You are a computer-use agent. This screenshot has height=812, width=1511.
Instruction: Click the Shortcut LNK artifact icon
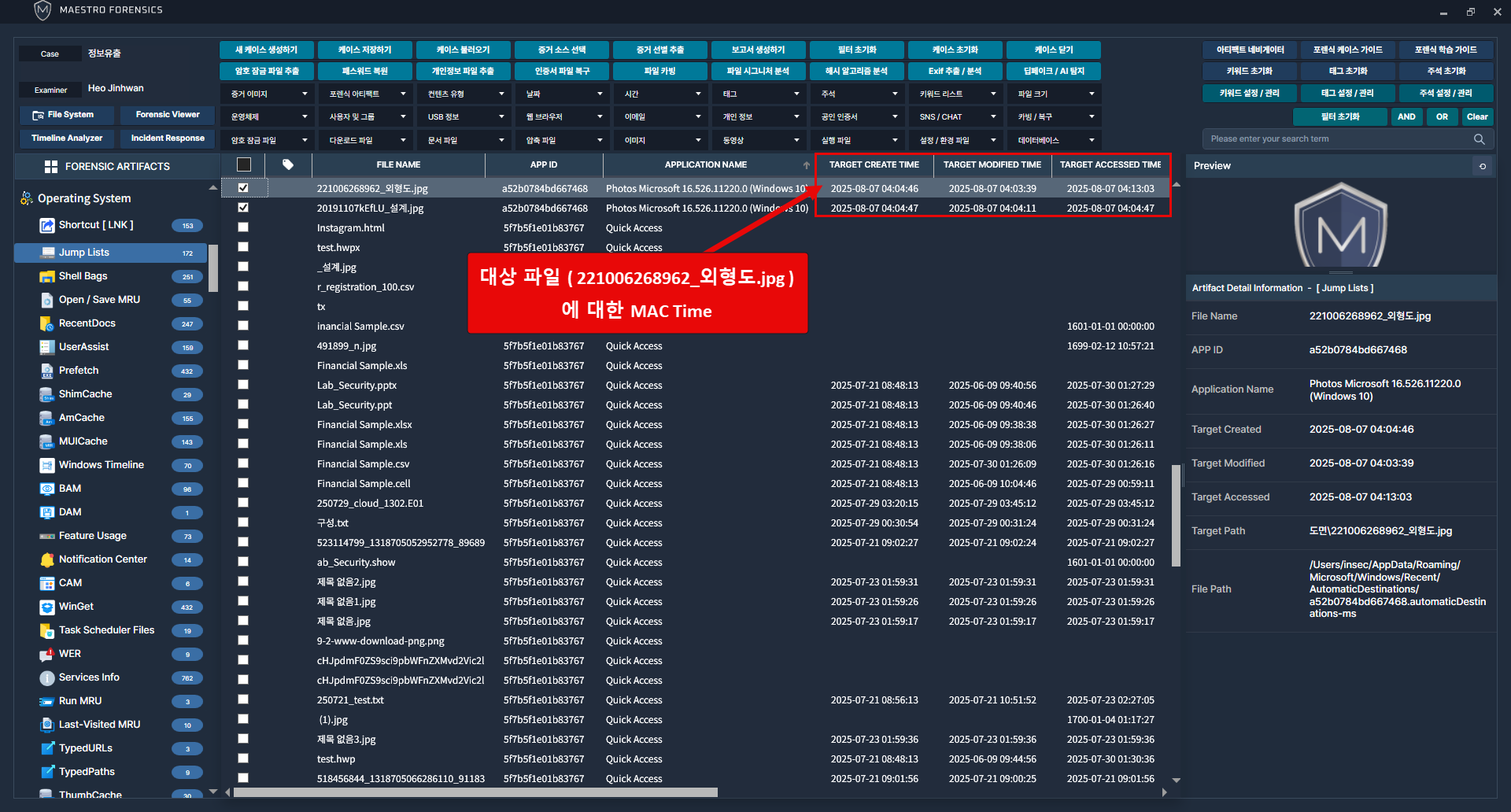pos(47,226)
